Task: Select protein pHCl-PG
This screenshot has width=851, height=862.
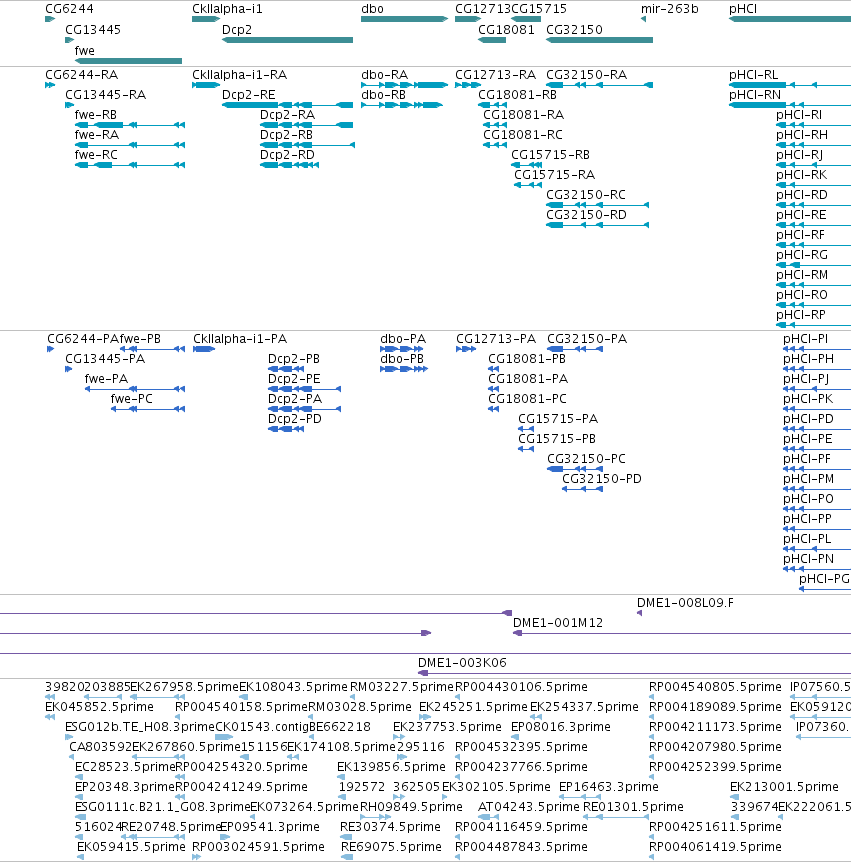Action: (824, 579)
